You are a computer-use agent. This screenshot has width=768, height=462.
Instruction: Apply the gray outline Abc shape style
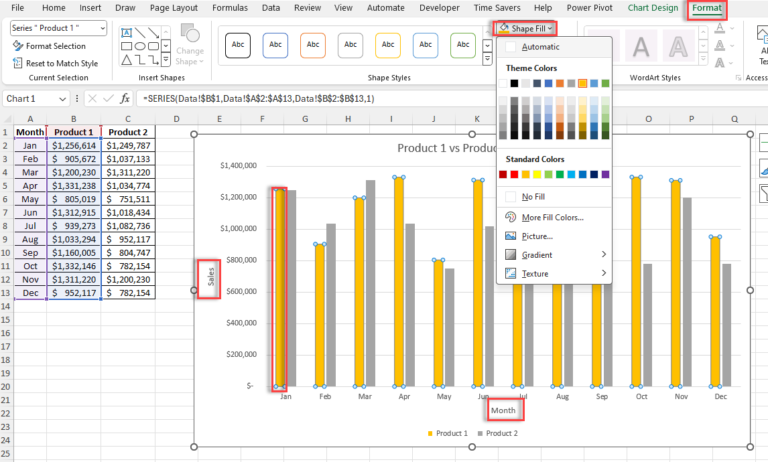click(x=351, y=45)
